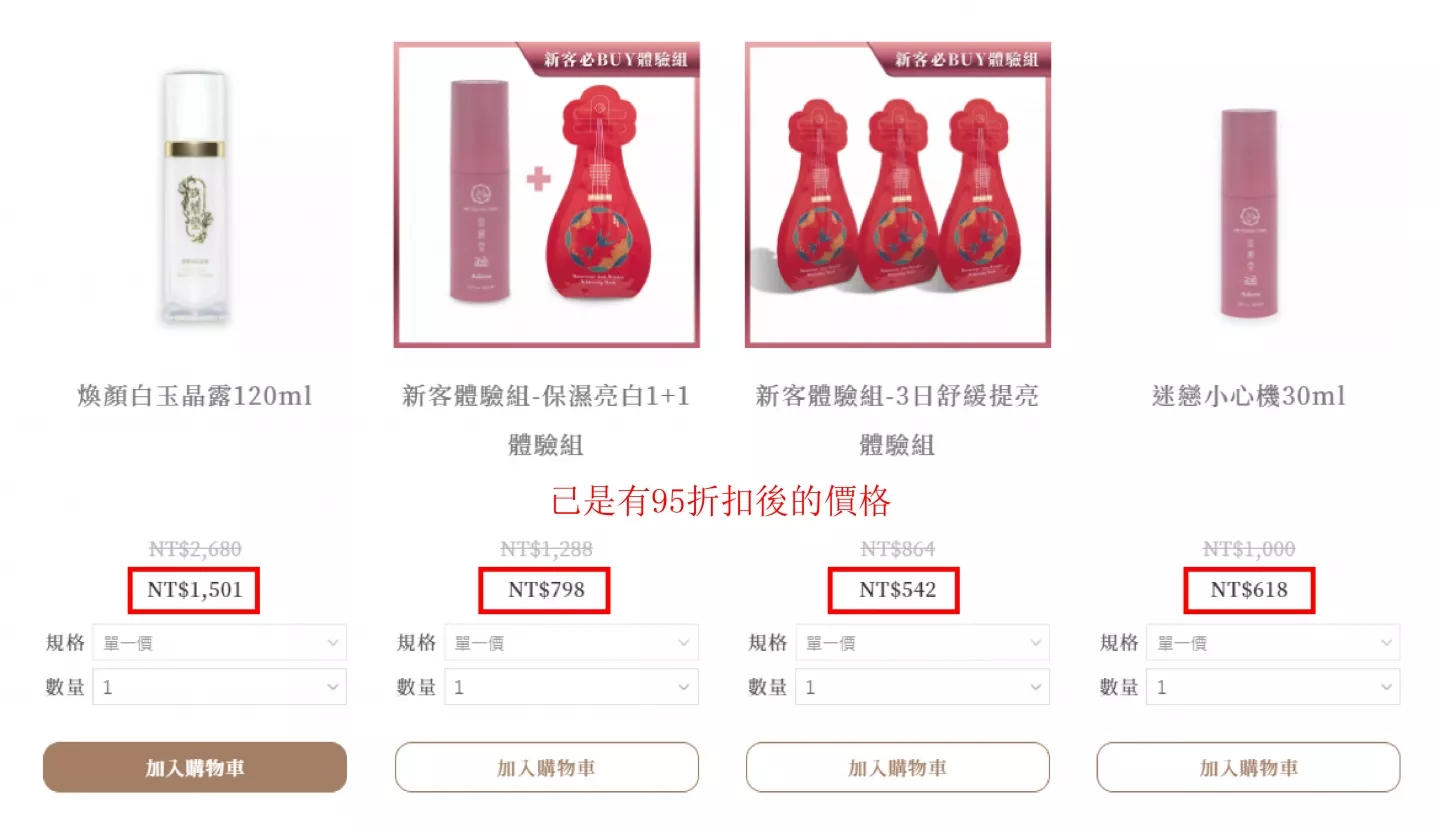Expand 規格 dropdown for 保濕亮白1+1 set
Image resolution: width=1440 pixels, height=828 pixels.
571,643
